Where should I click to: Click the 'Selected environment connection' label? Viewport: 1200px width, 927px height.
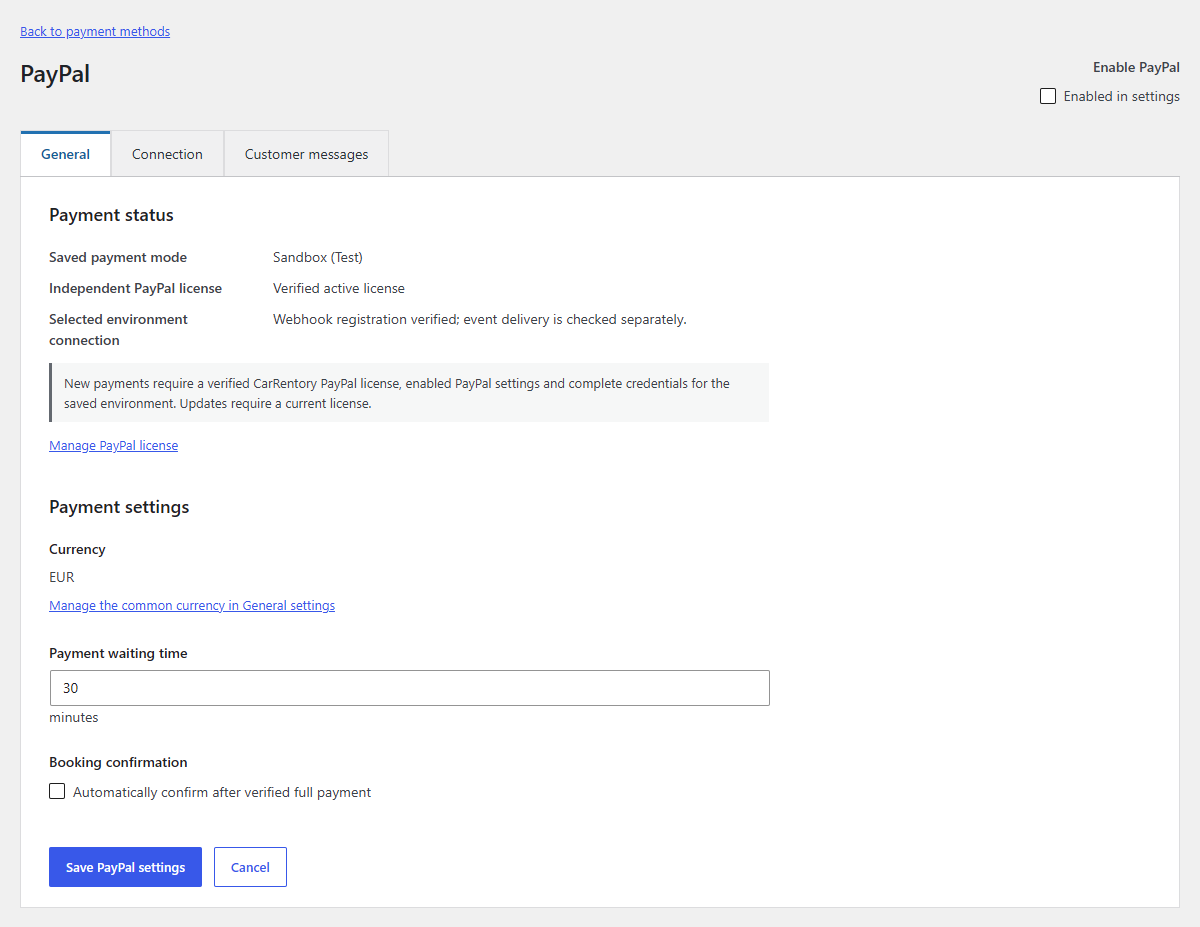[x=118, y=330]
